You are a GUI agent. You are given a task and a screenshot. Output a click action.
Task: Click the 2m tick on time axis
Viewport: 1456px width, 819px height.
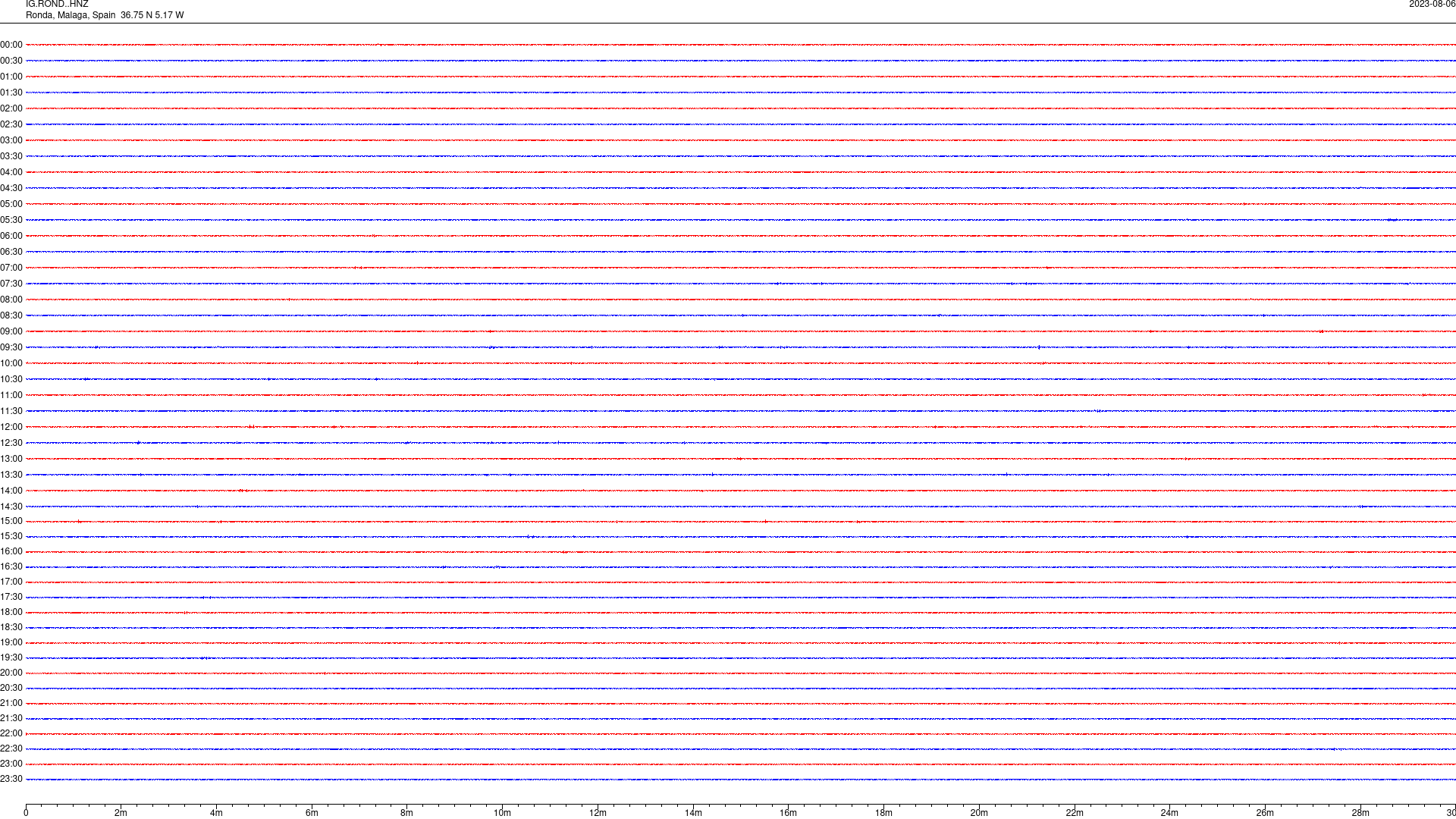tap(121, 813)
